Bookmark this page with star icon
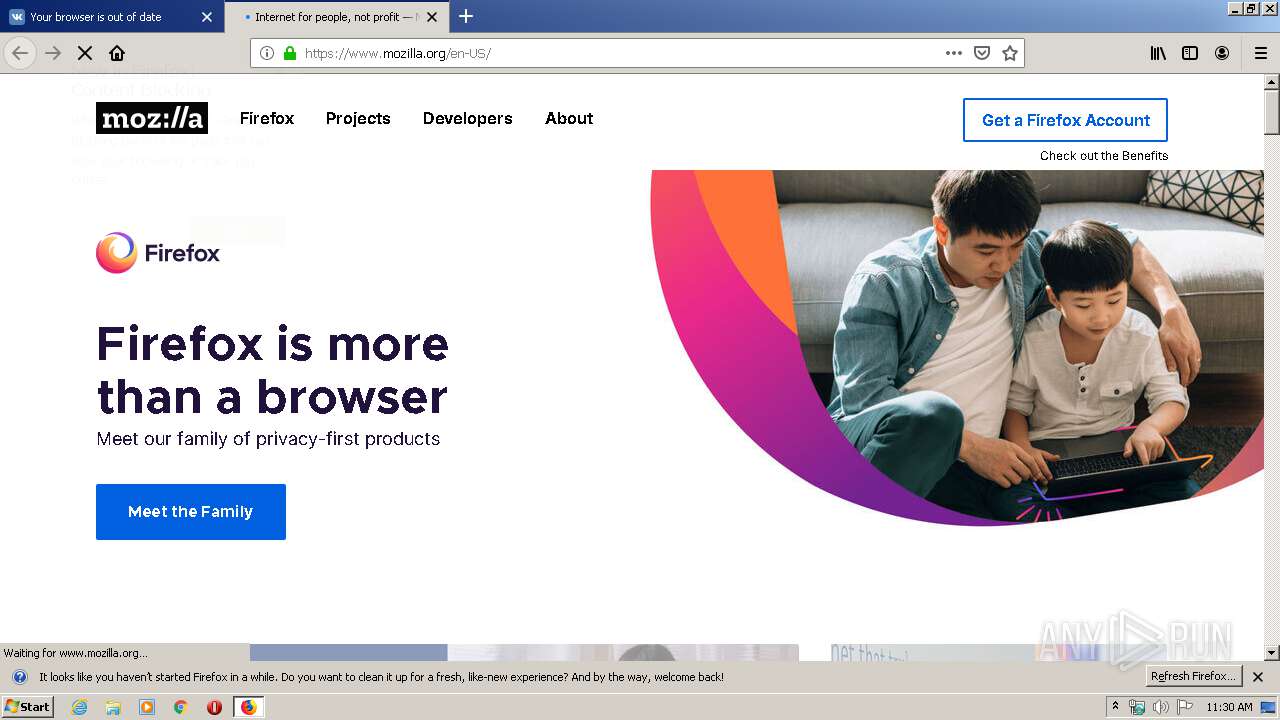The image size is (1280, 720). [1010, 53]
